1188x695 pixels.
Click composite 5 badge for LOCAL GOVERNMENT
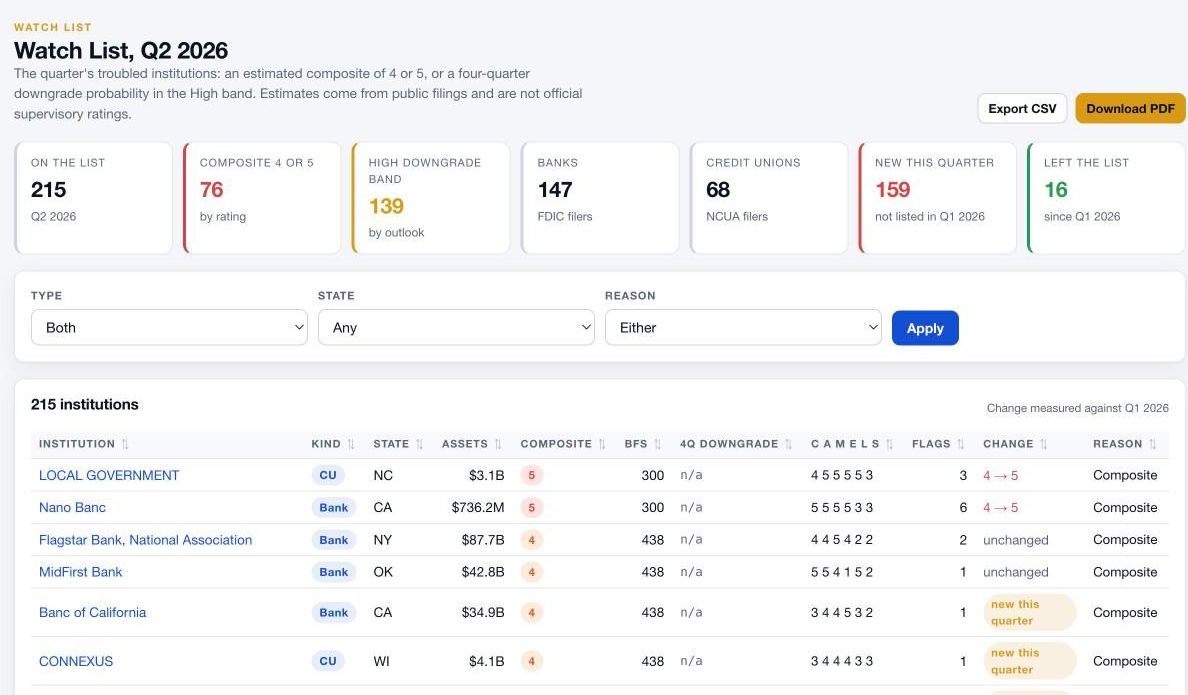[531, 475]
